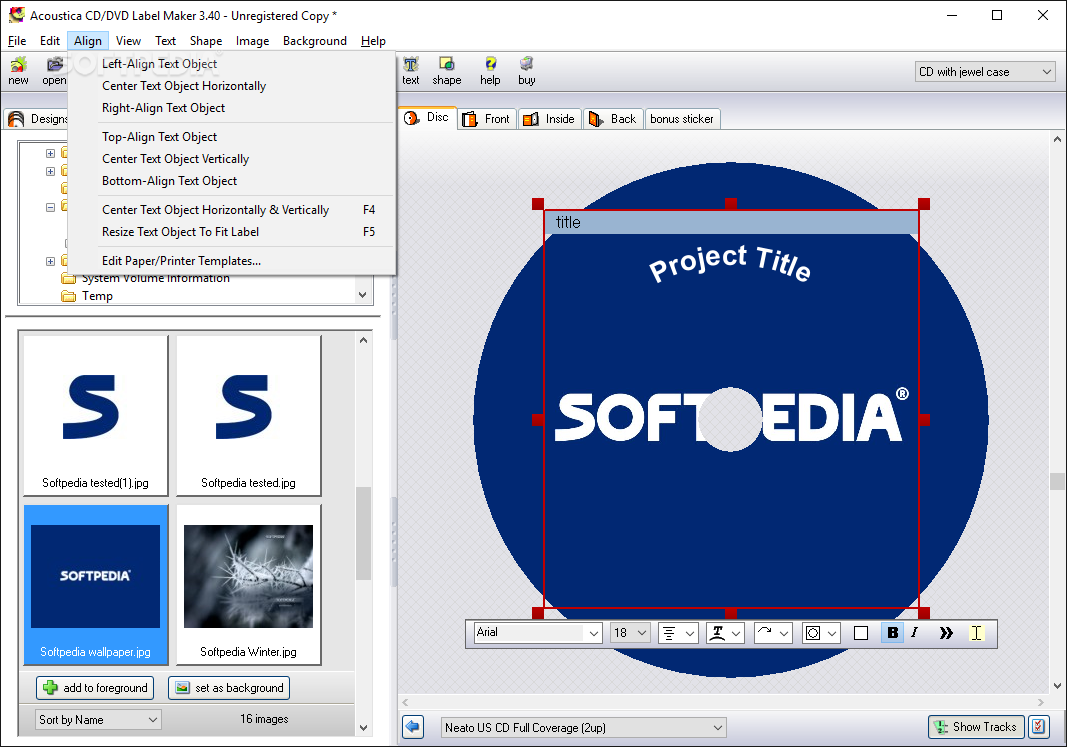This screenshot has width=1067, height=747.
Task: Click the blue back arrow by template selector
Action: (413, 727)
